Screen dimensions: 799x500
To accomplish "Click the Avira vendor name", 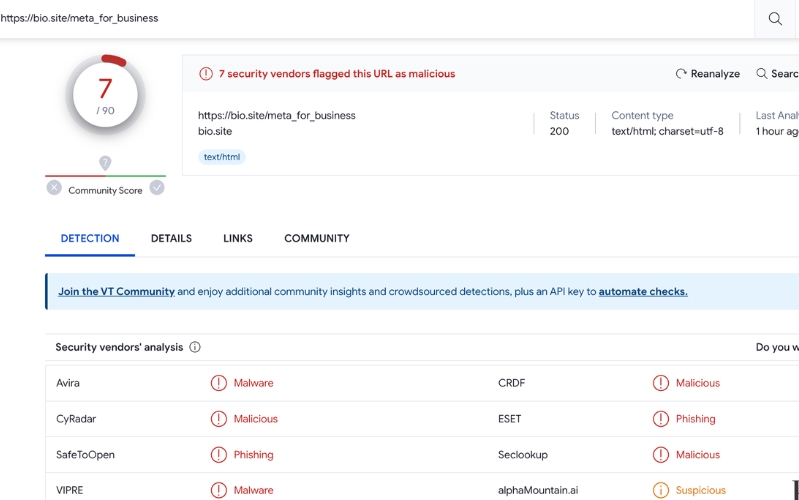I will point(68,383).
